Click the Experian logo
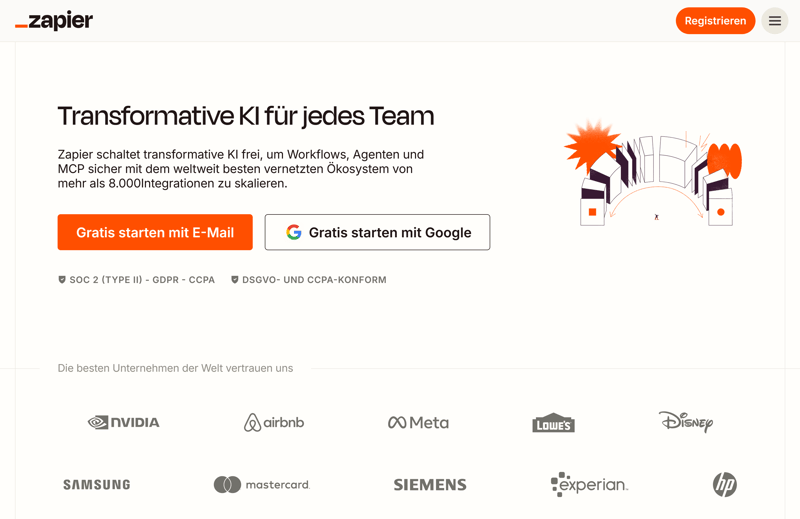The width and height of the screenshot is (800, 519). pos(589,485)
